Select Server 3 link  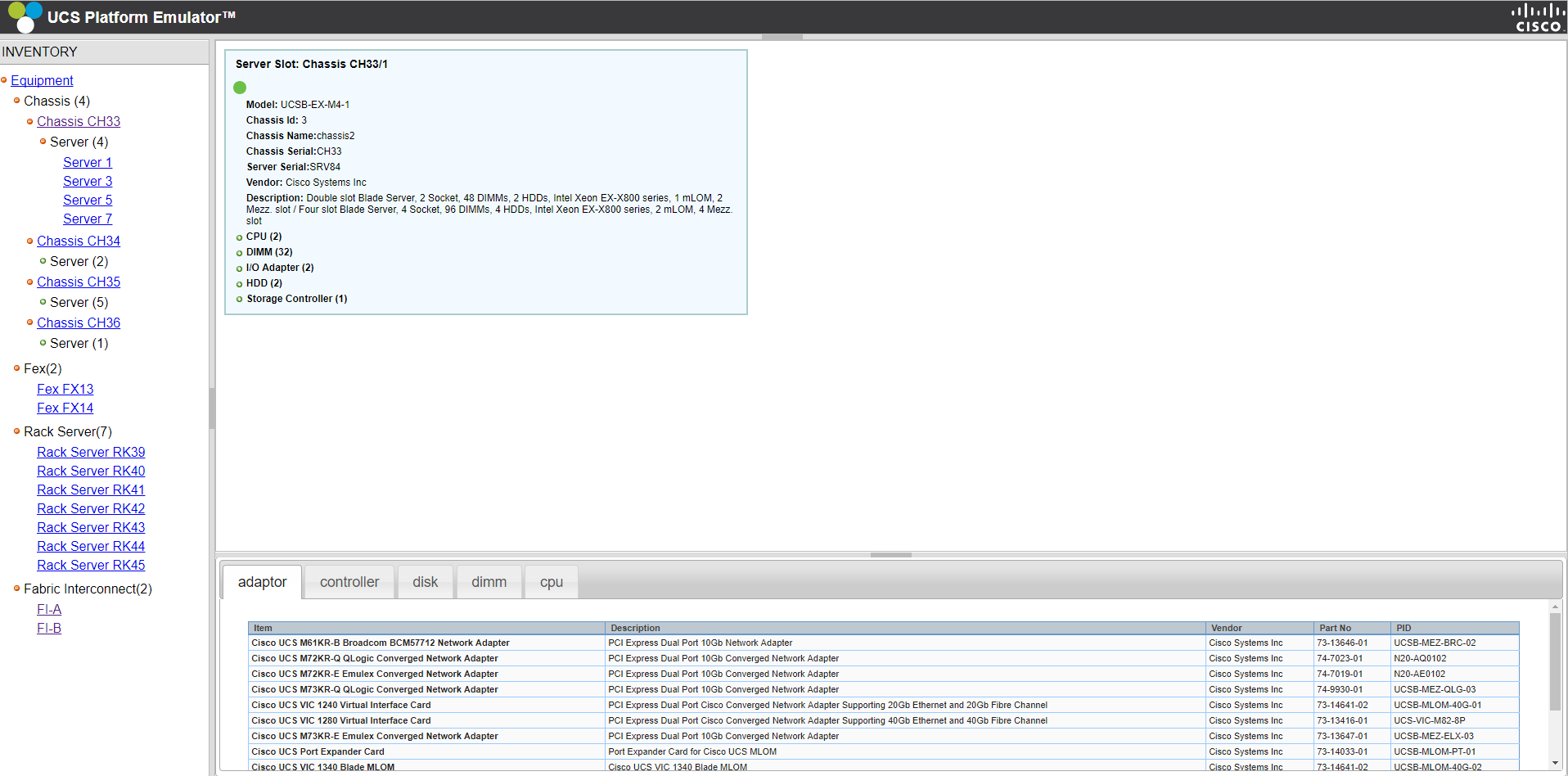tap(88, 181)
